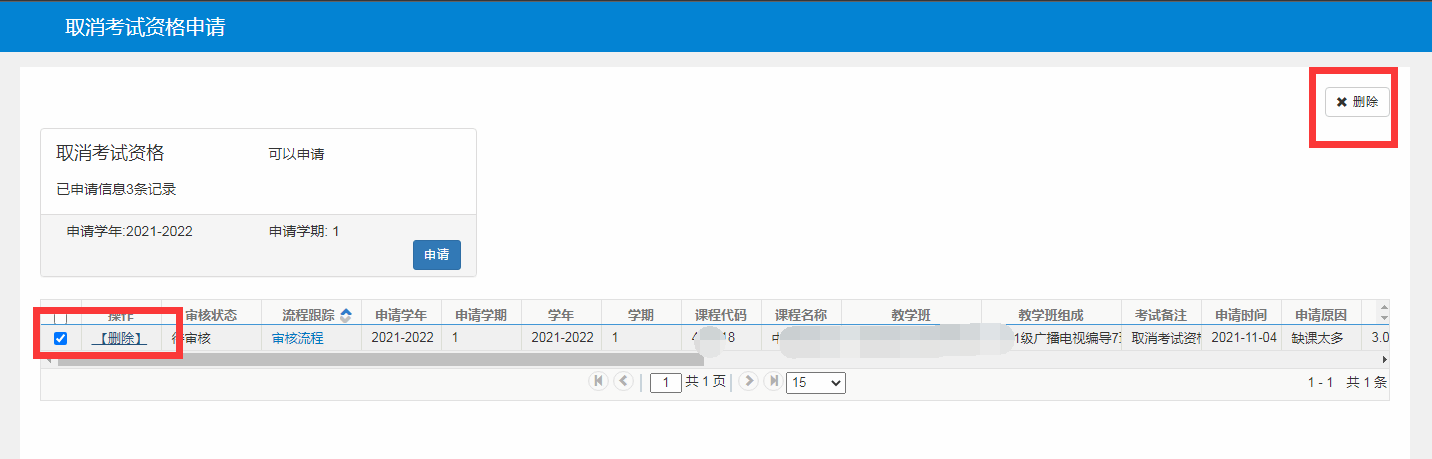Sort by 申请学年 column header
Screen dimensions: 1432x459
(401, 315)
